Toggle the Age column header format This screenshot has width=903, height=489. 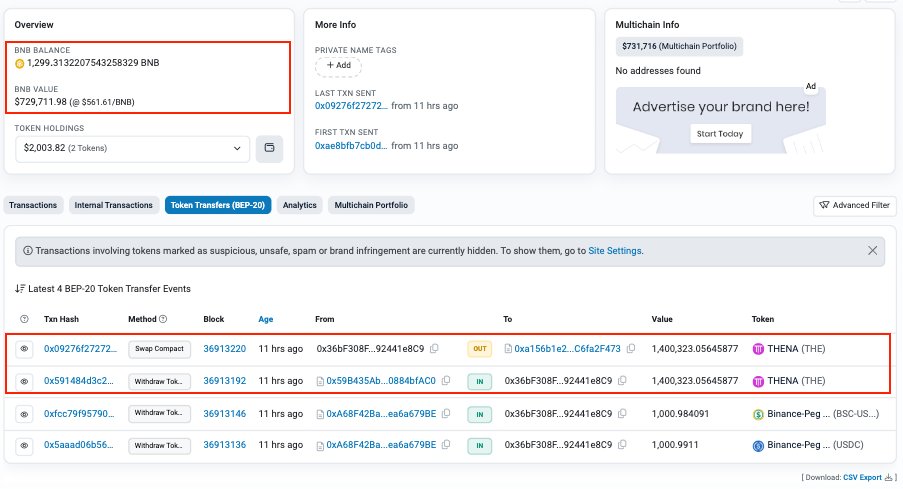coord(265,319)
